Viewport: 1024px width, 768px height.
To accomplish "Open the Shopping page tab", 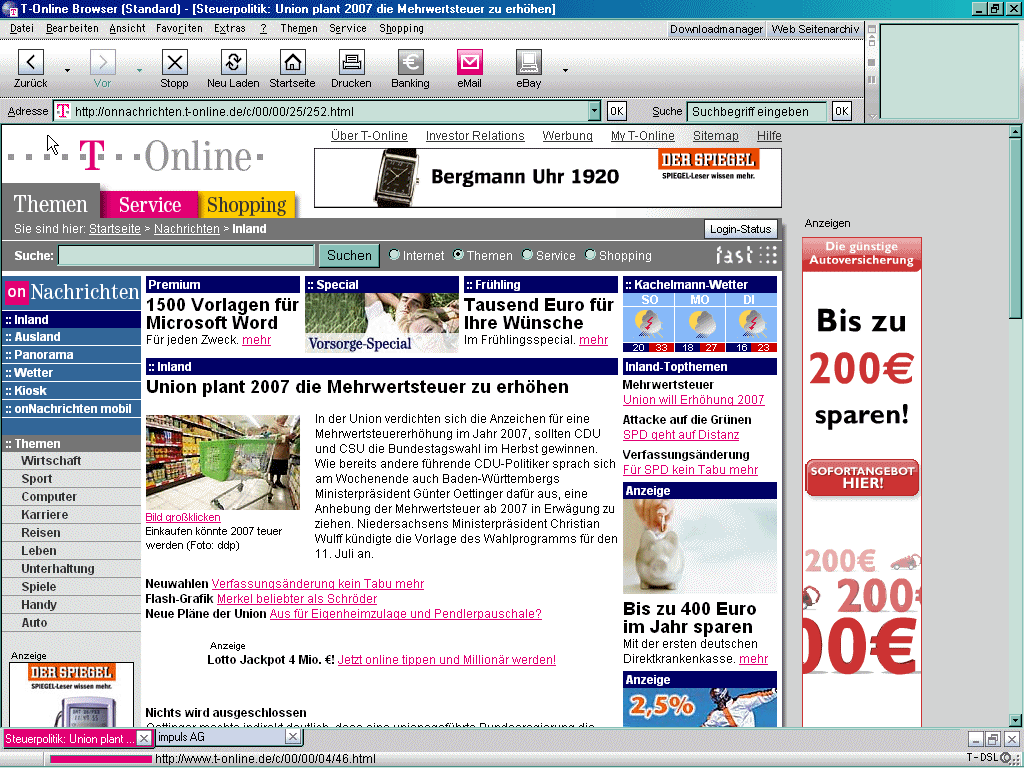I will click(x=247, y=204).
